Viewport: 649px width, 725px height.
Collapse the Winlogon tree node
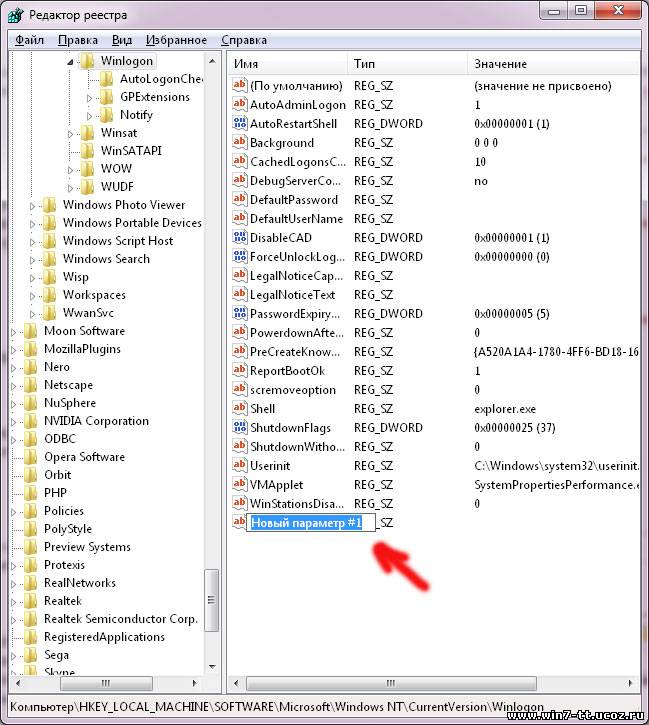pos(70,61)
